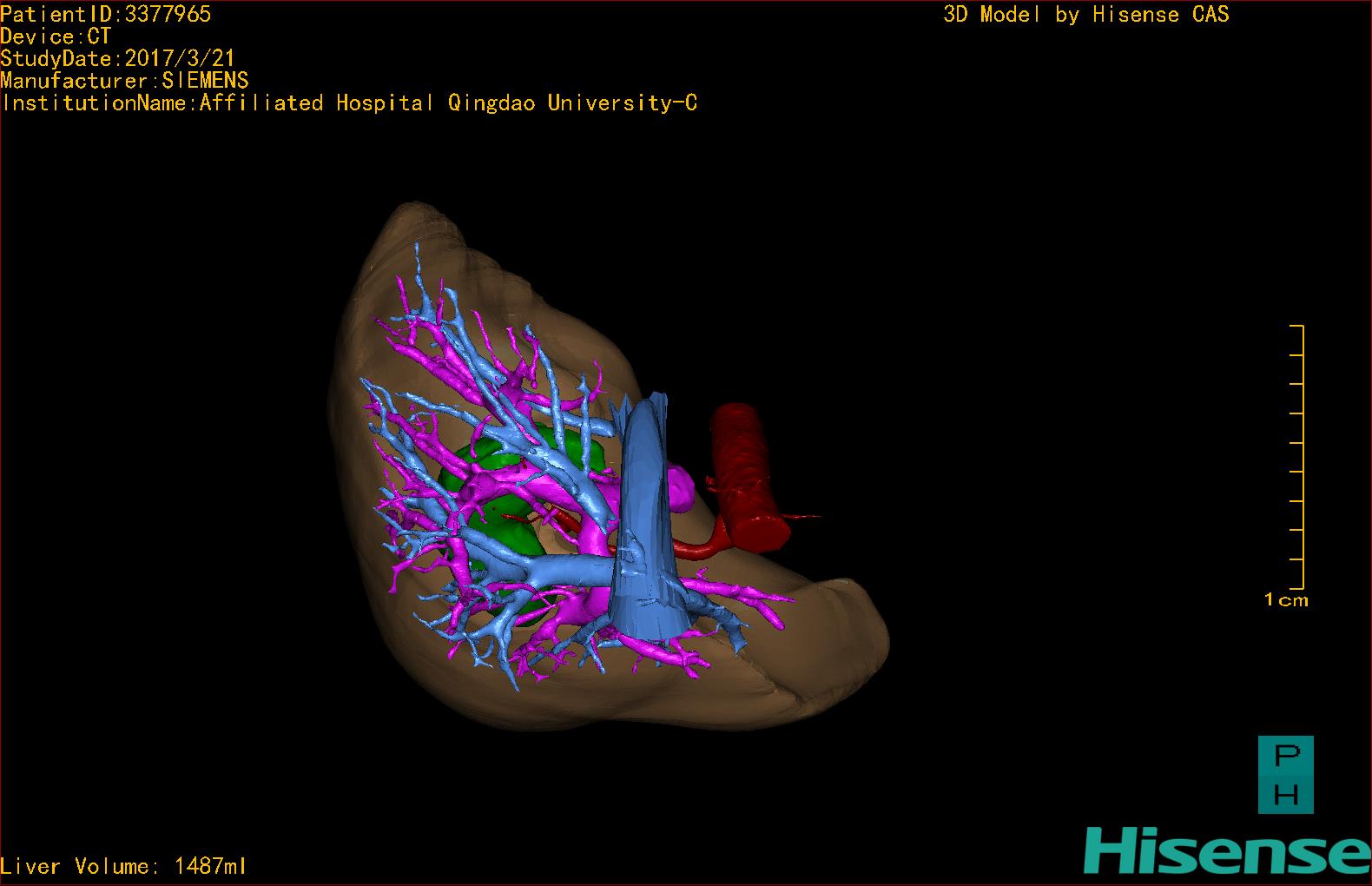Click the PatientID:3377965 text
Screen dimensions: 1372x886
(106, 14)
